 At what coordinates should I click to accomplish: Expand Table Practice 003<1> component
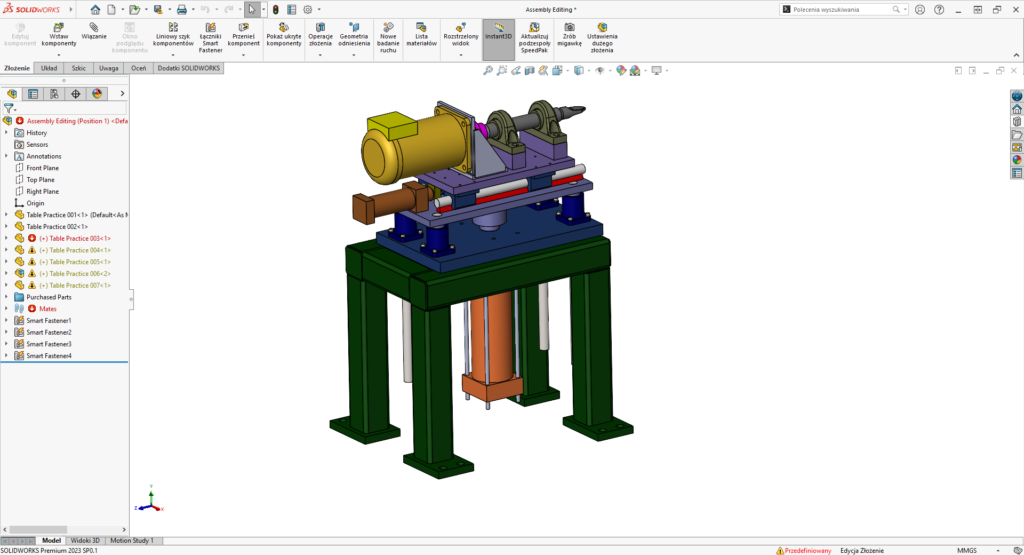pyautogui.click(x=7, y=238)
